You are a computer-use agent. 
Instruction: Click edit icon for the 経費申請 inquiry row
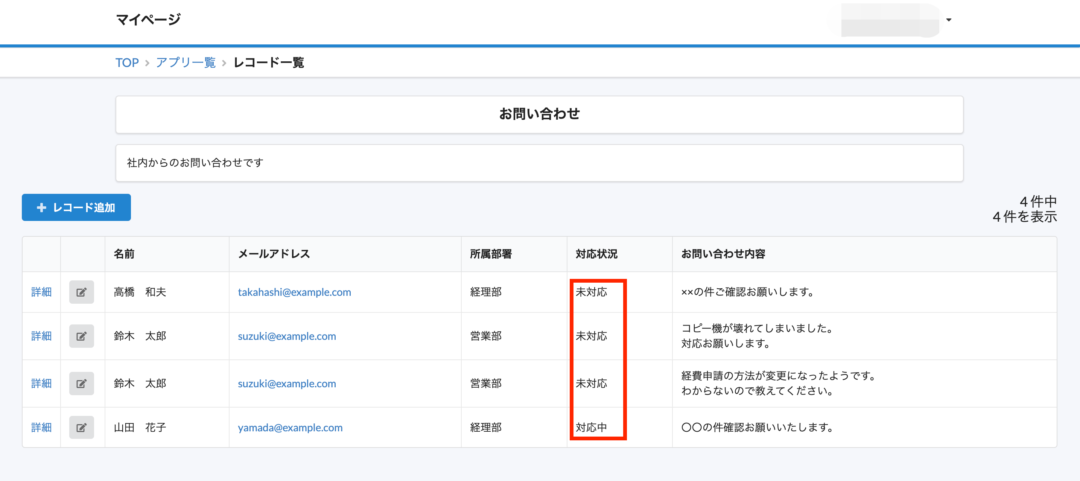point(81,384)
